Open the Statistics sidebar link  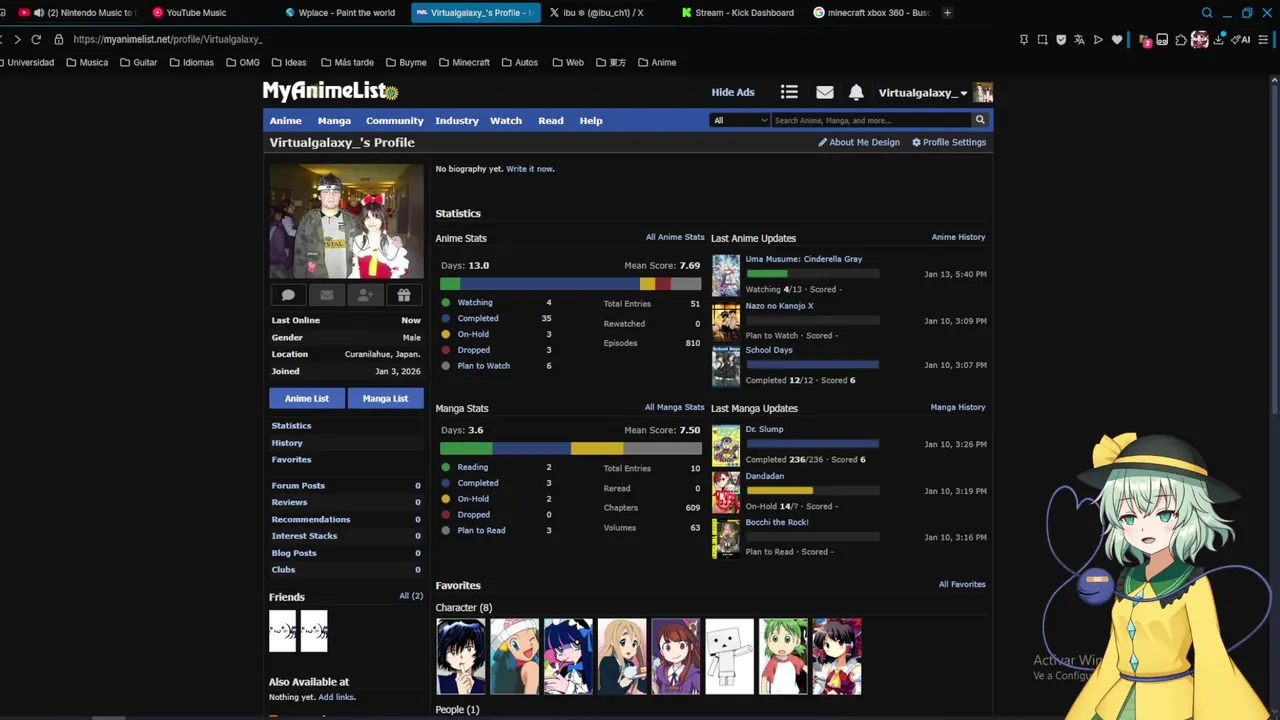[291, 425]
